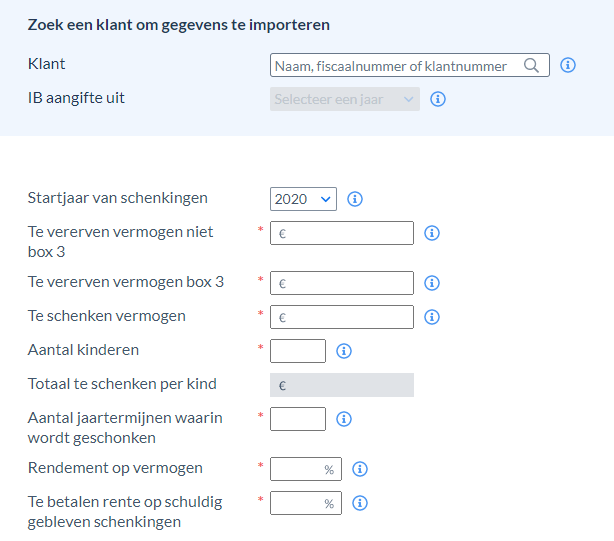
Task: Select the Rendement op vermogen percentage field
Action: click(x=305, y=469)
